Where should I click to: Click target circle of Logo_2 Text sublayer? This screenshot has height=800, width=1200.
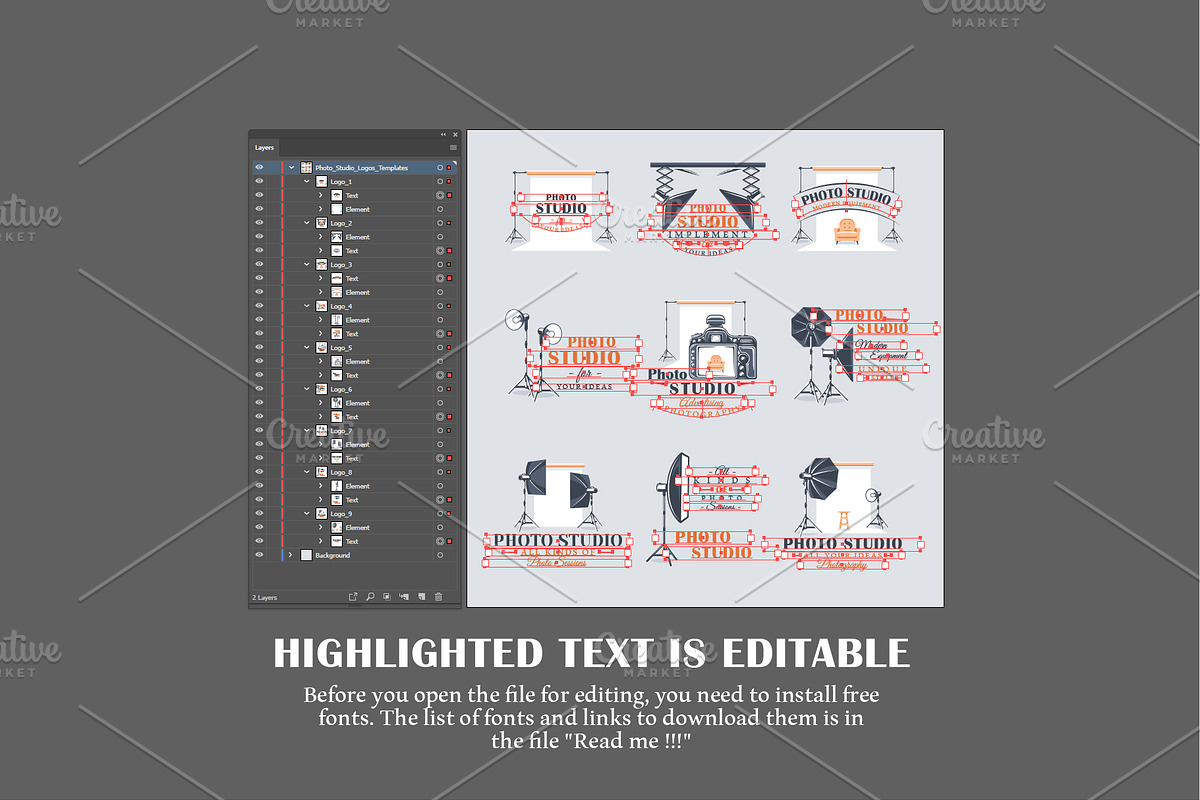440,251
